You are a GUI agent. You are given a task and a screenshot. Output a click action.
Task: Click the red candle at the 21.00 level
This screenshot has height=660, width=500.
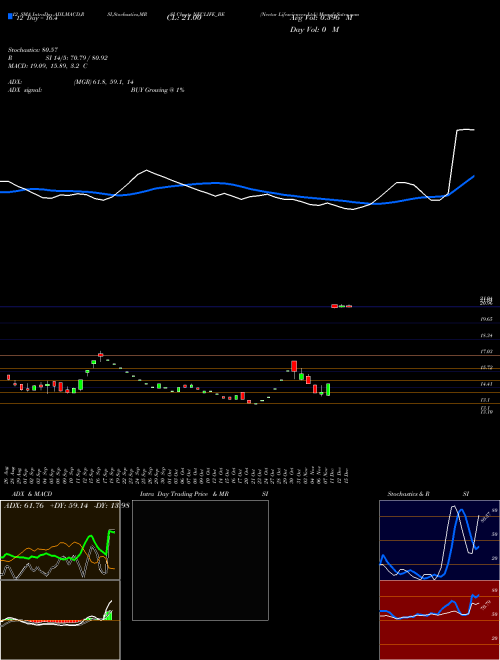335,306
